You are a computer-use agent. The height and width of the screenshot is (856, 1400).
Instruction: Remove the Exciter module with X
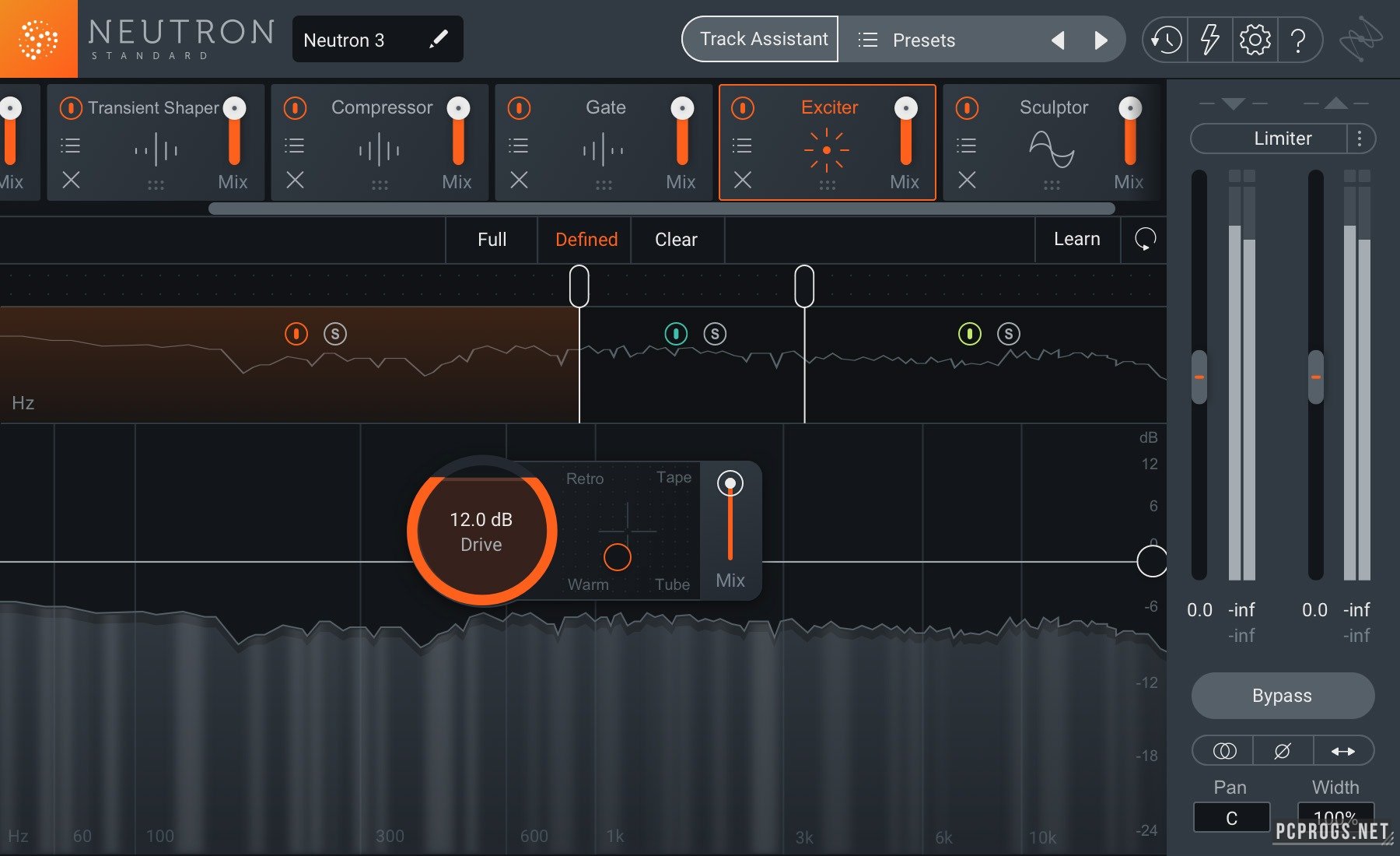click(743, 180)
